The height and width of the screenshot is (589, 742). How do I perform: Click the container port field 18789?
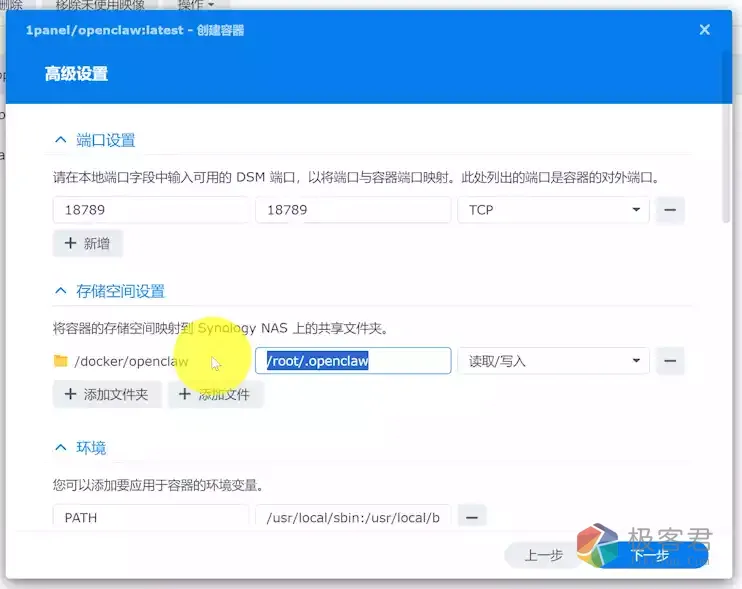353,210
